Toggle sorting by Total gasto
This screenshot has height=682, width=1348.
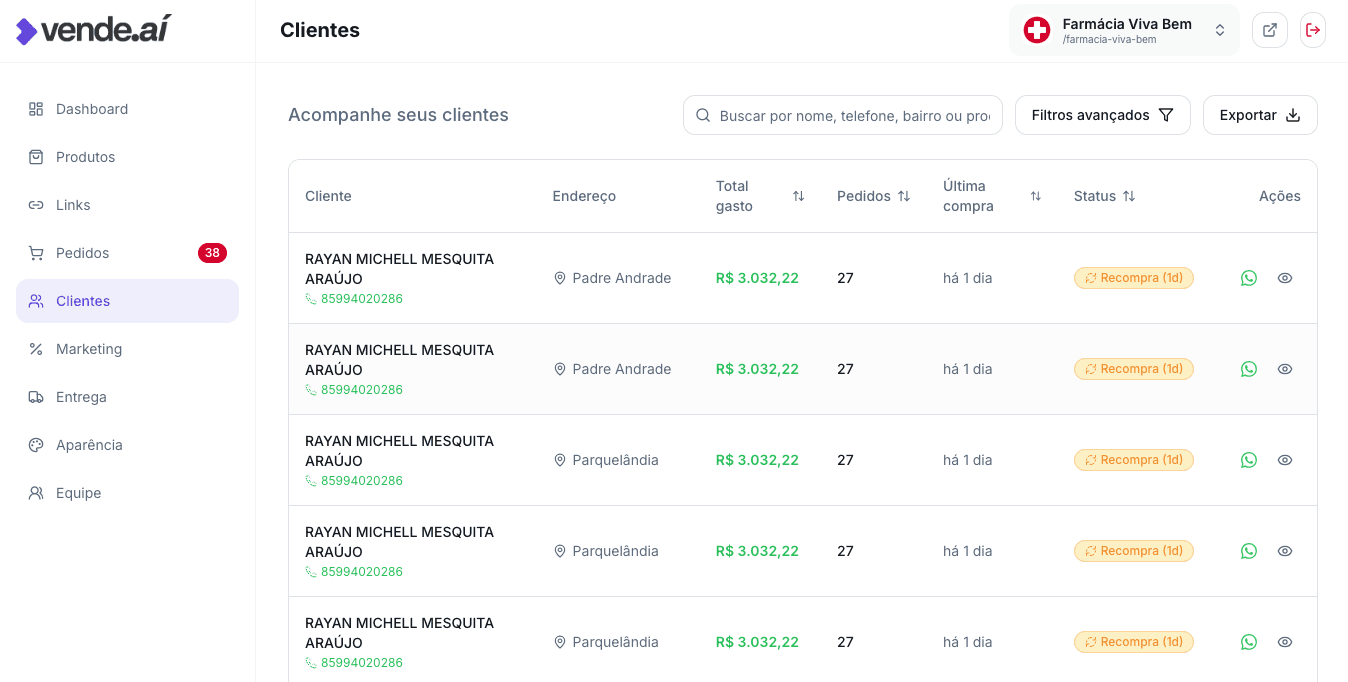pyautogui.click(x=798, y=196)
